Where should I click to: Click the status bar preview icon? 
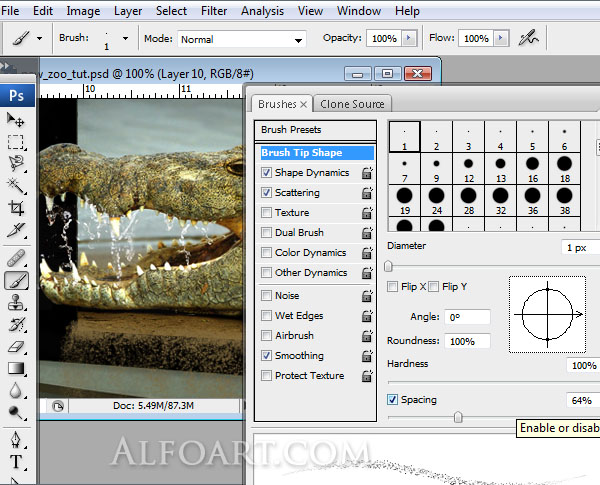tap(58, 406)
